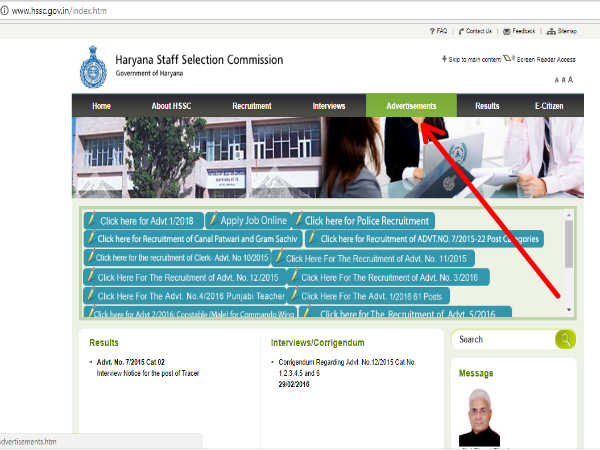The image size is (600, 450).
Task: Open Advt. No.4/2016 Punjabi Teacher
Action: click(x=184, y=296)
